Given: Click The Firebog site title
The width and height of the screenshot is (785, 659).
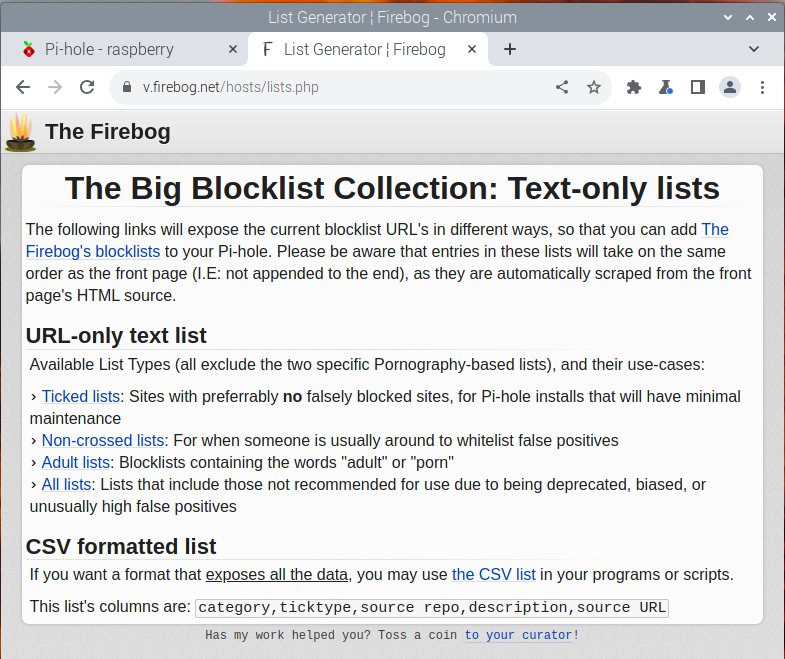Looking at the screenshot, I should point(108,132).
